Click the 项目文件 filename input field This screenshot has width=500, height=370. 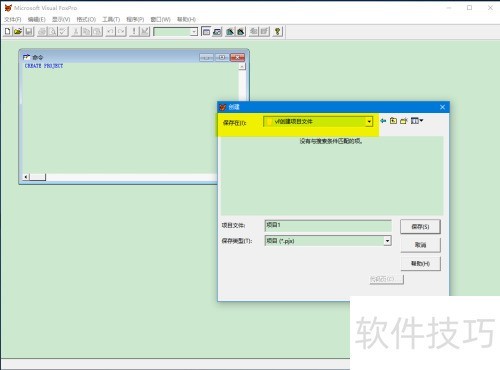(328, 225)
